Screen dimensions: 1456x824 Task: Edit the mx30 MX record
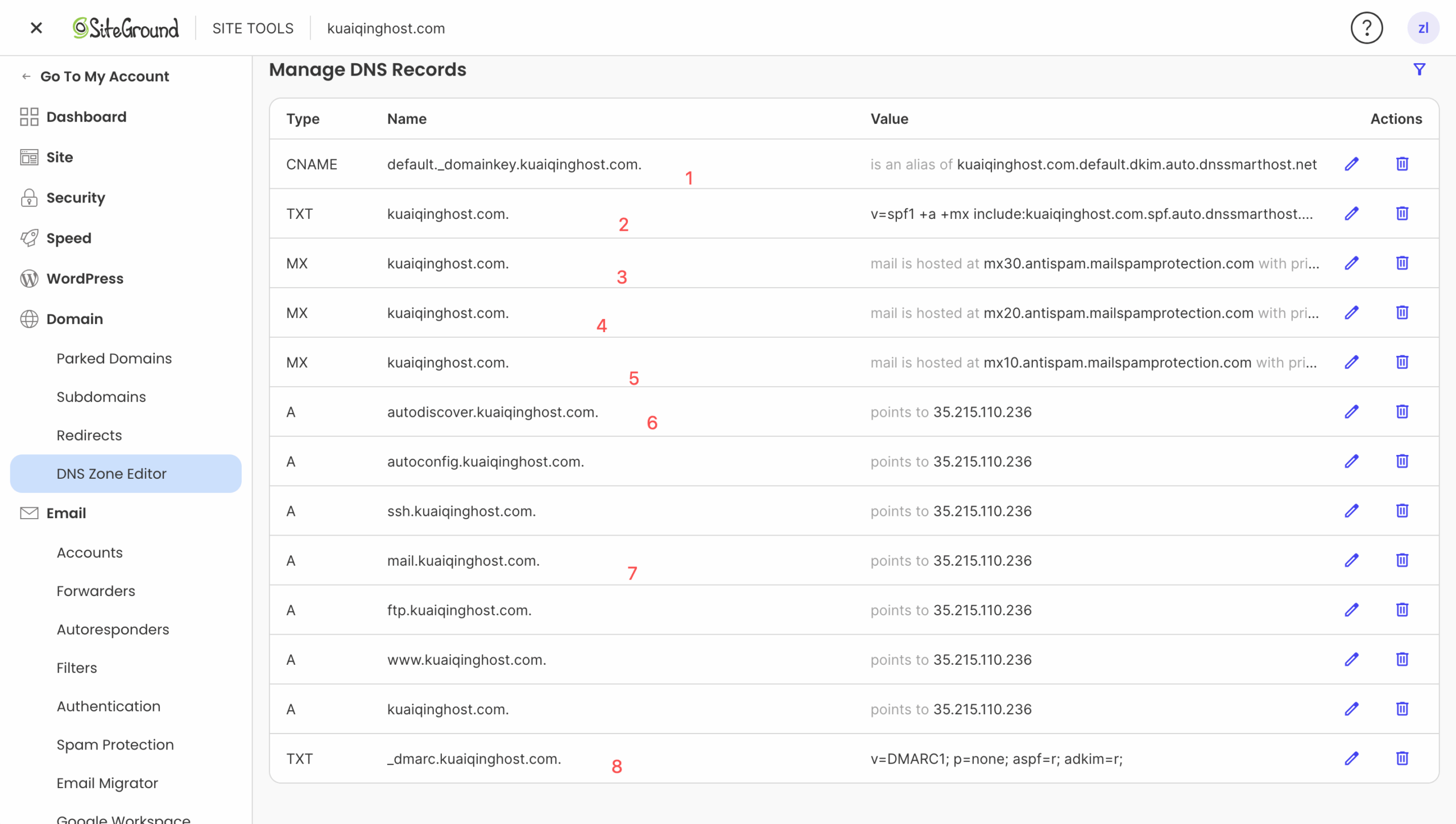(x=1351, y=263)
